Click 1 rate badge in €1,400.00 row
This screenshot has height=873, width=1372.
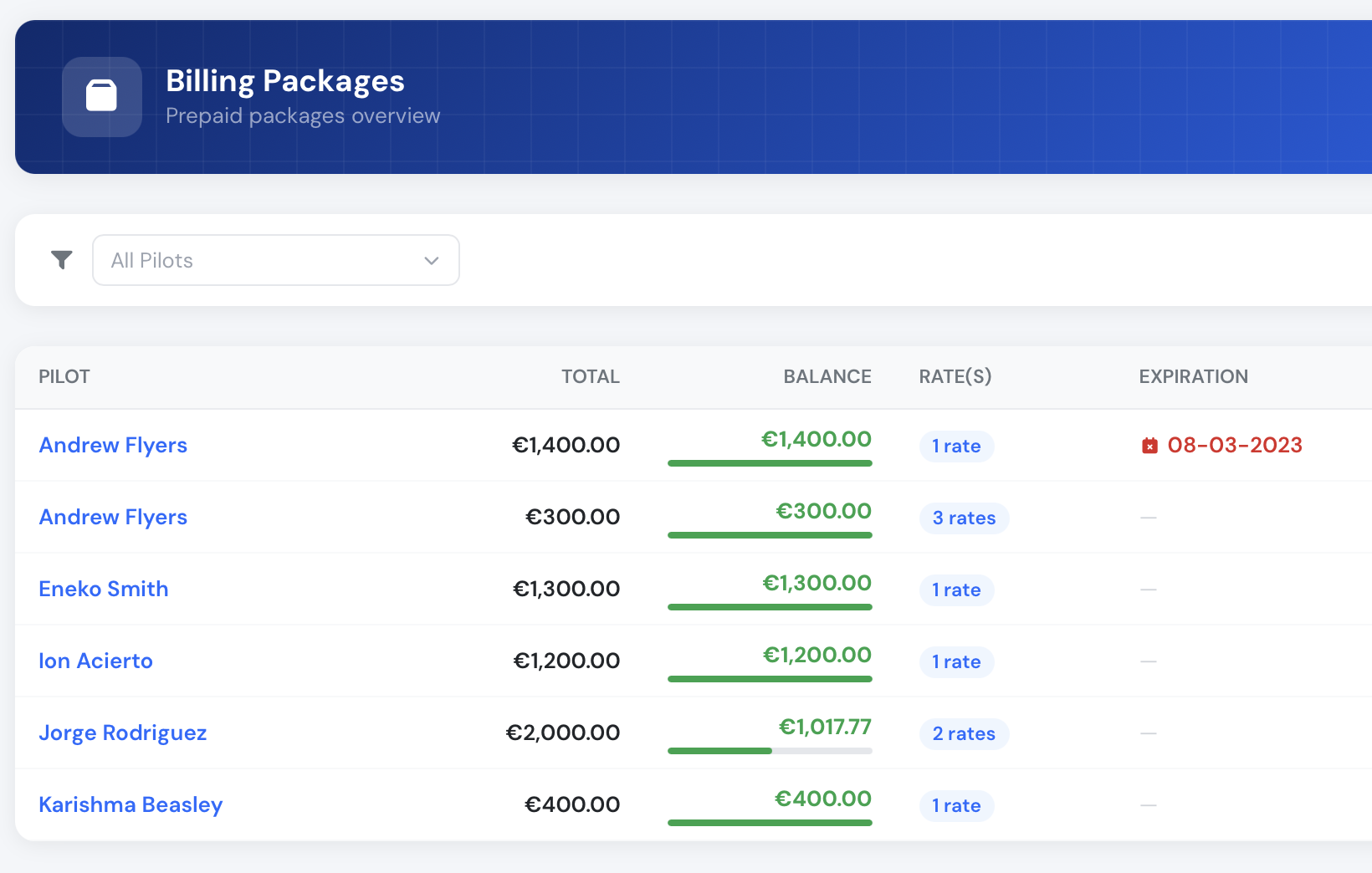pyautogui.click(x=957, y=447)
